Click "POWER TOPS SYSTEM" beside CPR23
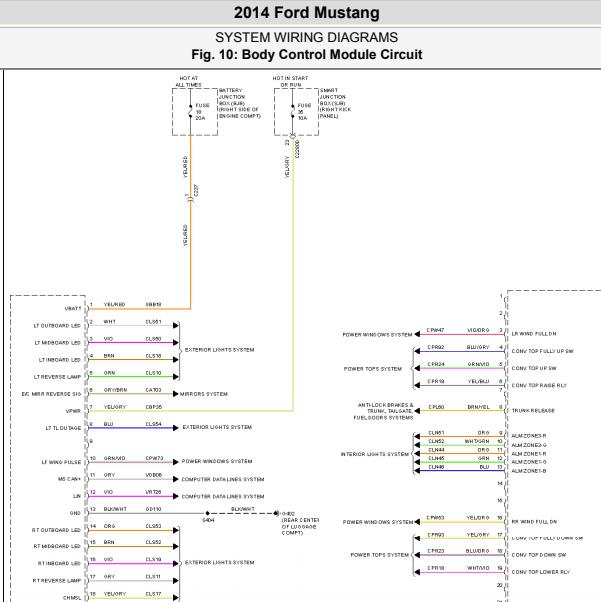601x602 pixels. pyautogui.click(x=379, y=555)
